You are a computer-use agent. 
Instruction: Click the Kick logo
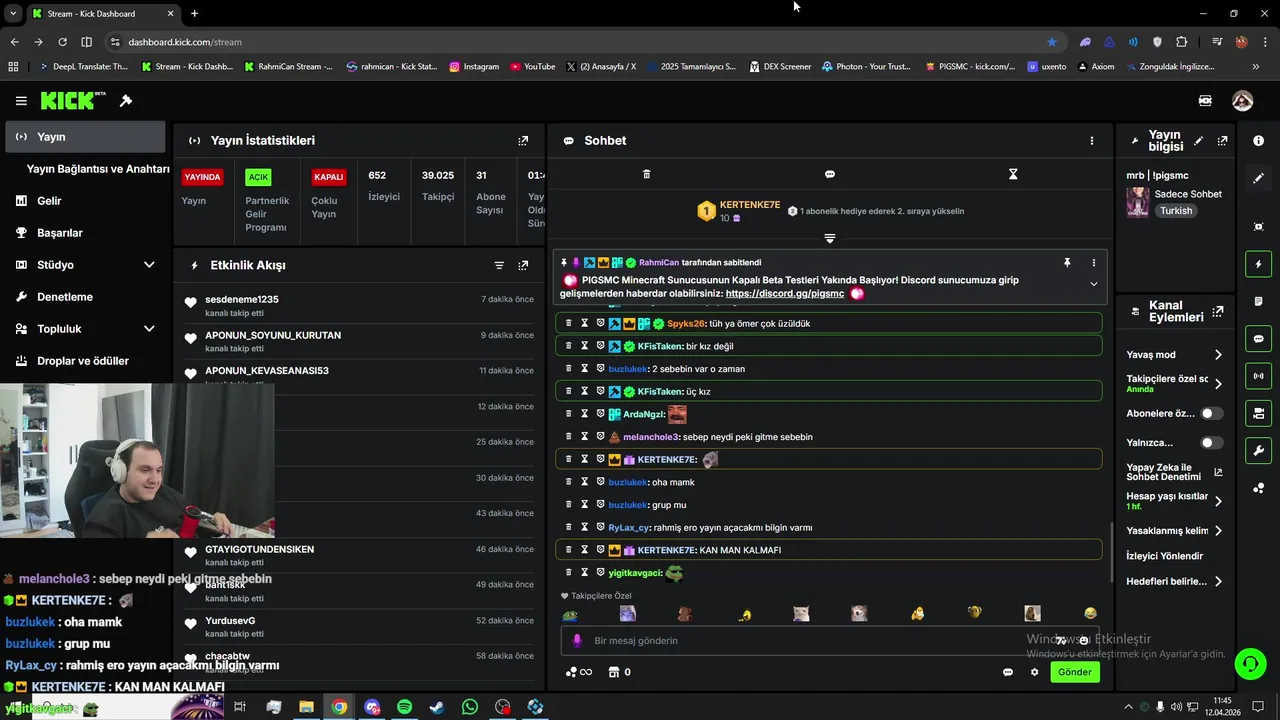(x=73, y=100)
